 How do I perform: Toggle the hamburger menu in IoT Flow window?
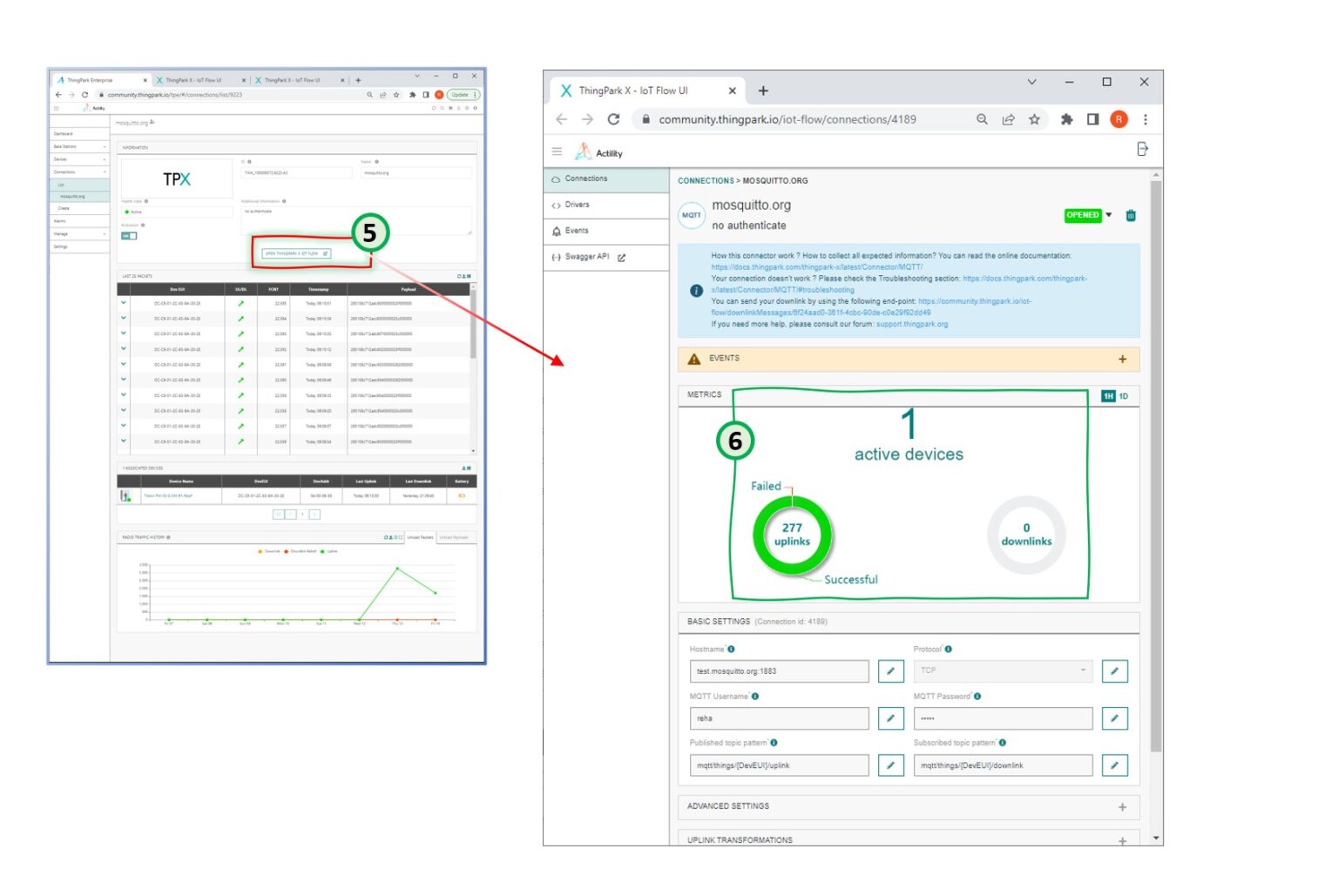click(557, 152)
